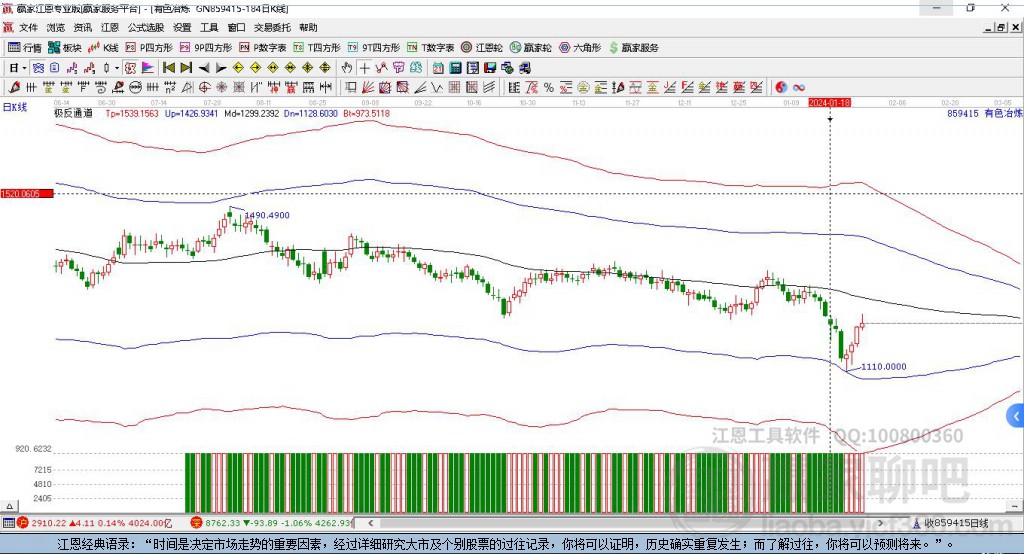The width and height of the screenshot is (1024, 554).
Task: Open the period dropdown arrow beside 日
Action: [25, 68]
